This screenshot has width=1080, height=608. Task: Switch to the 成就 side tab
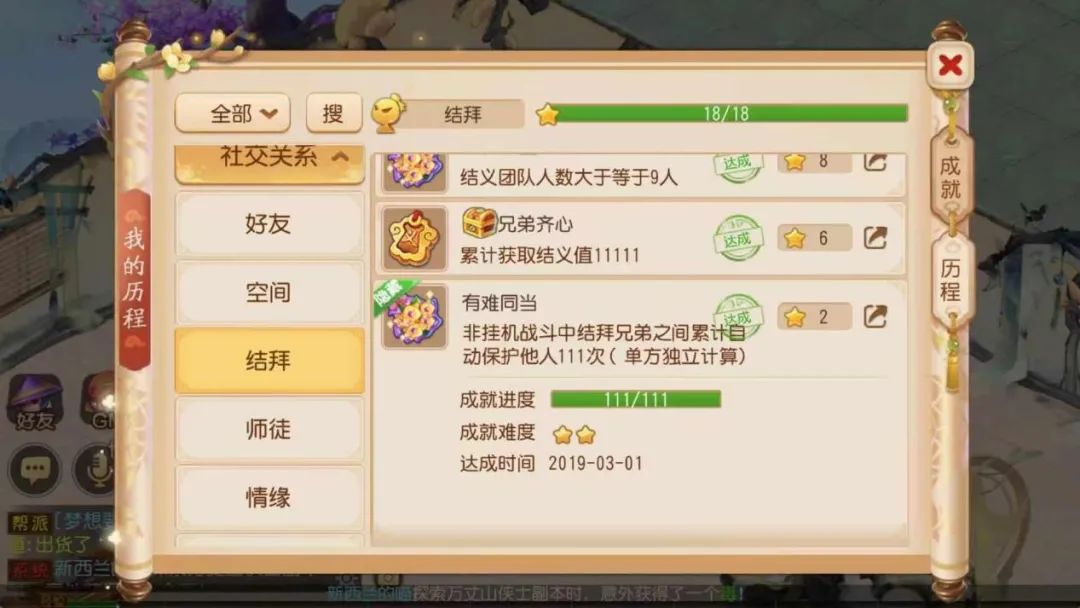tap(951, 177)
